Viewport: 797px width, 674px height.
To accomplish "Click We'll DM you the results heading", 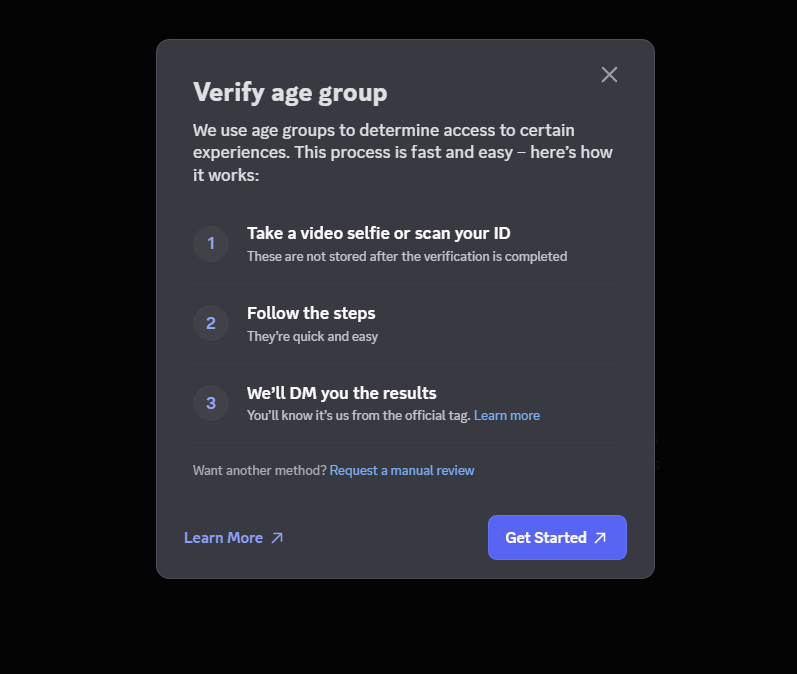I will coord(342,393).
